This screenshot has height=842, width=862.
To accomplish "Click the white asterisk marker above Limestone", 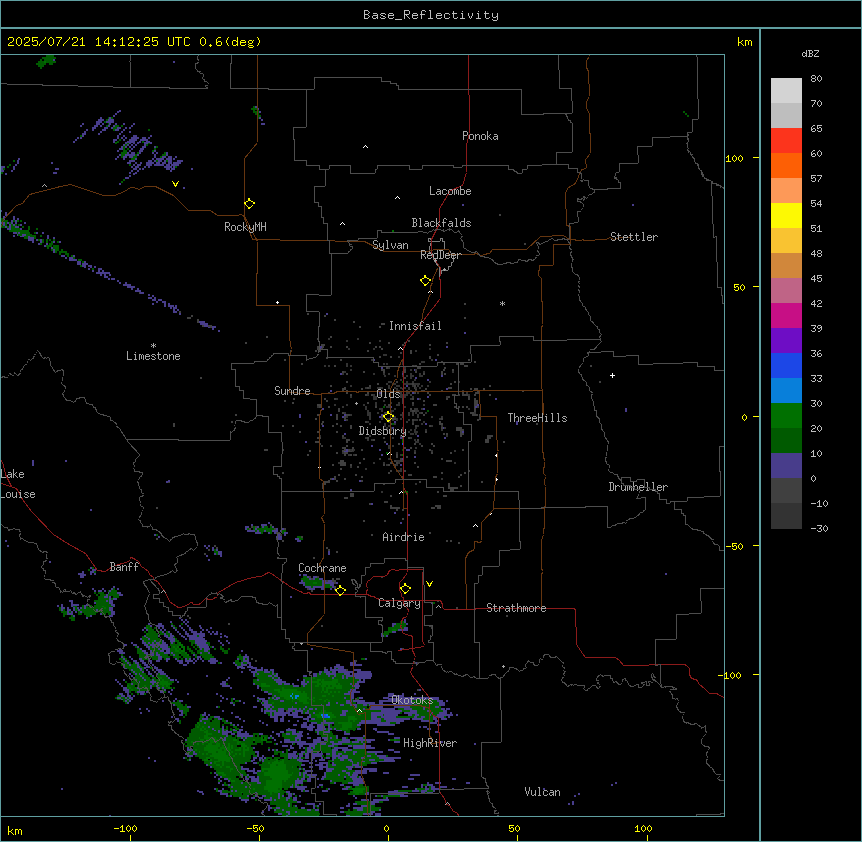I will click(153, 346).
